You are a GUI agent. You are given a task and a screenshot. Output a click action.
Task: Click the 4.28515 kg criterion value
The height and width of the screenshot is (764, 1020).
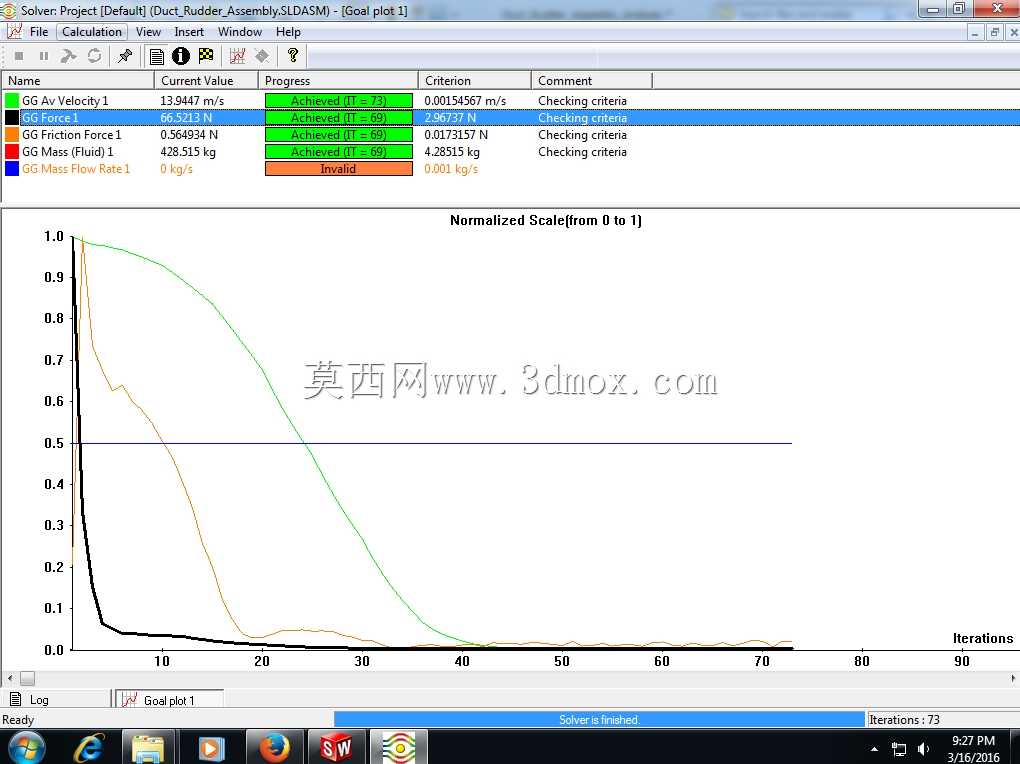[452, 152]
